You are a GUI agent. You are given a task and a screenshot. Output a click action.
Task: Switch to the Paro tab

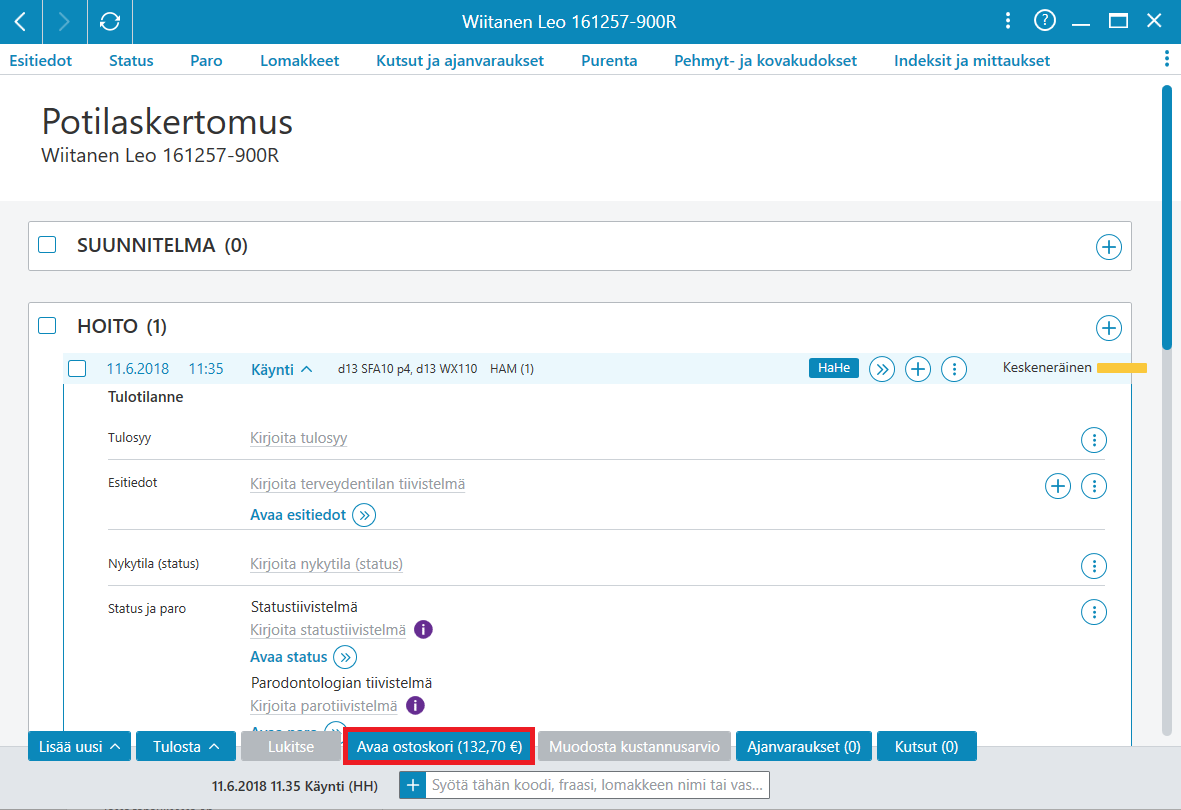(x=206, y=60)
